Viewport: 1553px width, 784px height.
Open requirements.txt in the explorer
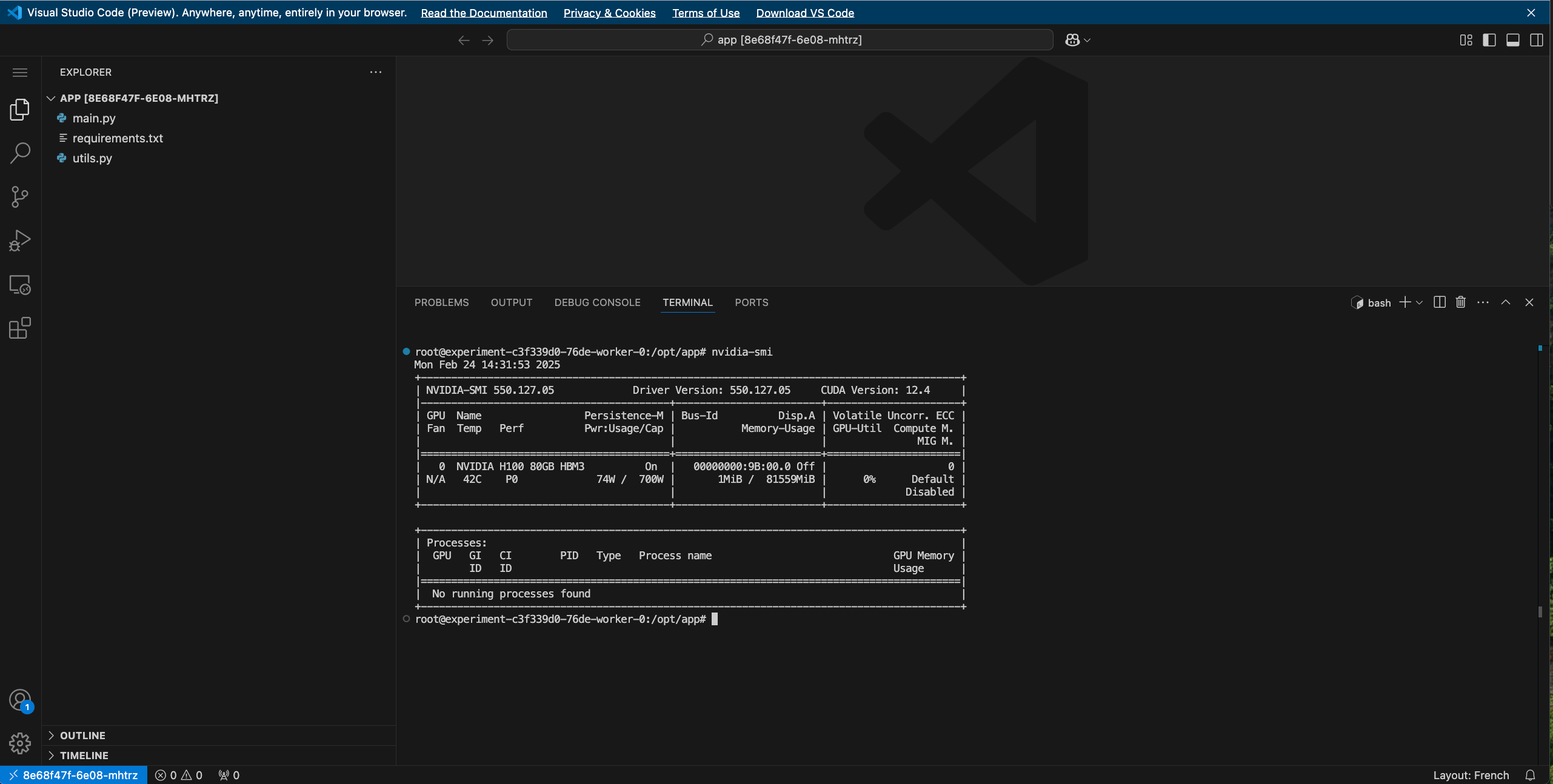(x=118, y=138)
